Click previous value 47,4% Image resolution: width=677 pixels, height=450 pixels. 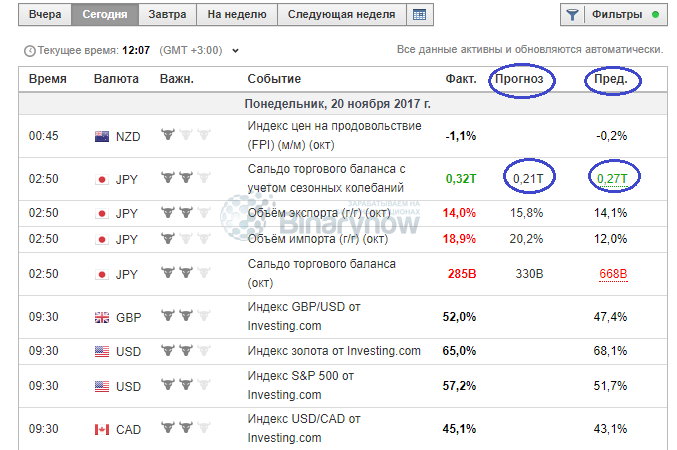(x=611, y=317)
